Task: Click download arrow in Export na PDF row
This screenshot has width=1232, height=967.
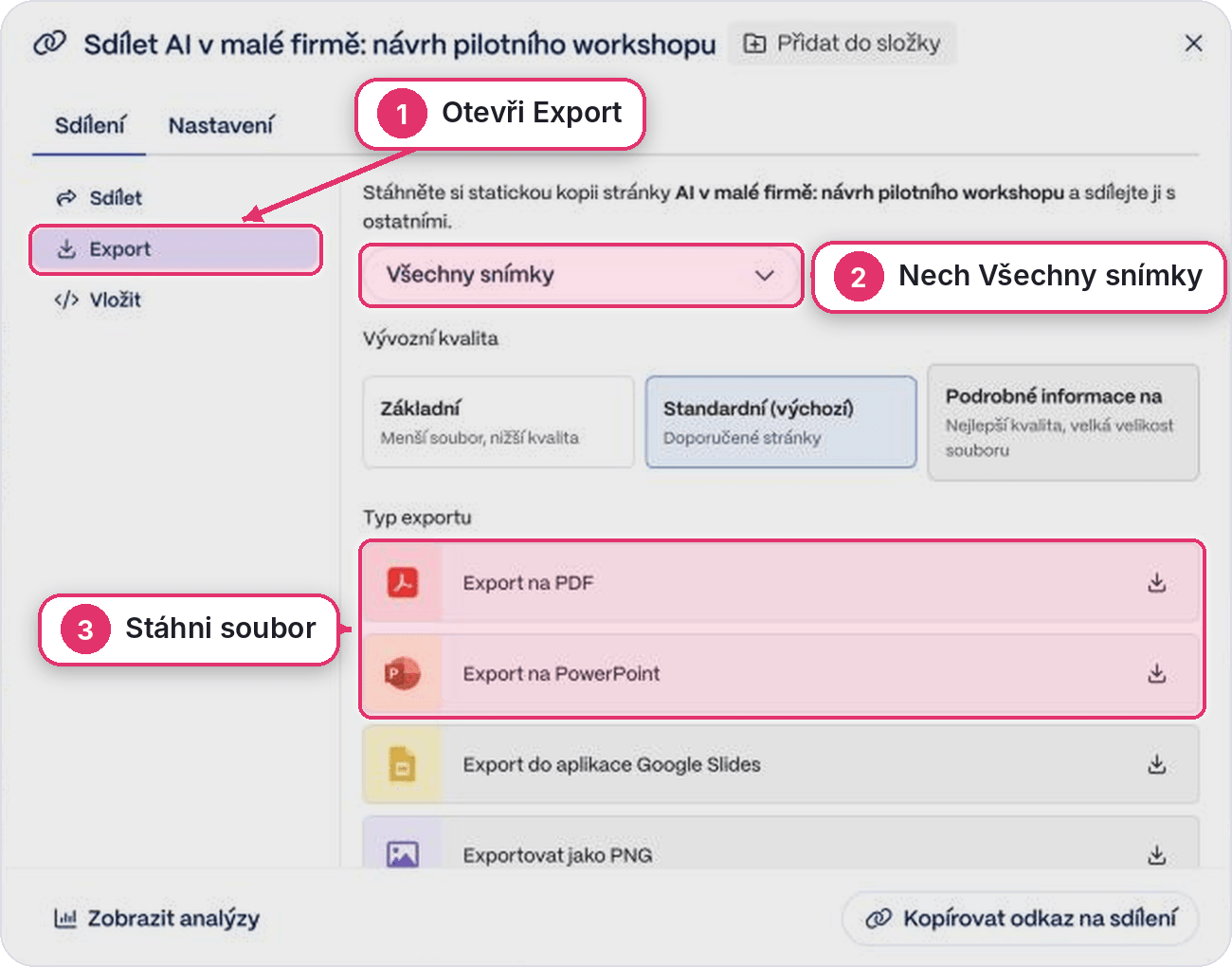Action: 1156,583
